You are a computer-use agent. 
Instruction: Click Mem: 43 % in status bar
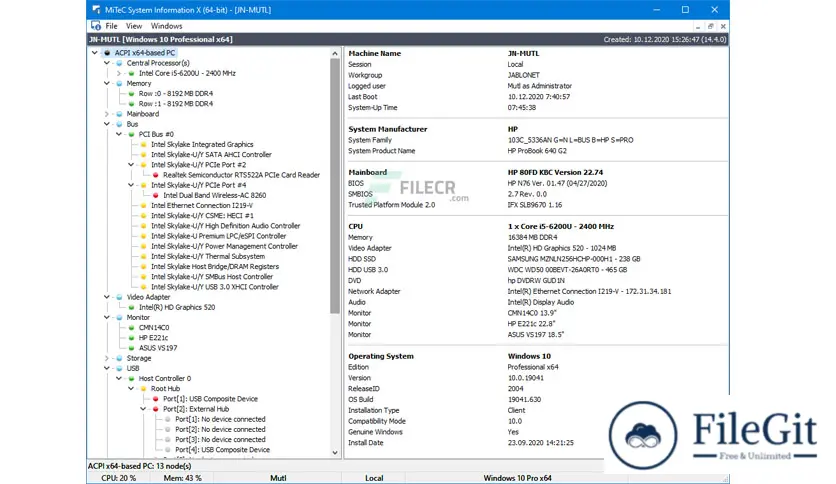pos(182,478)
